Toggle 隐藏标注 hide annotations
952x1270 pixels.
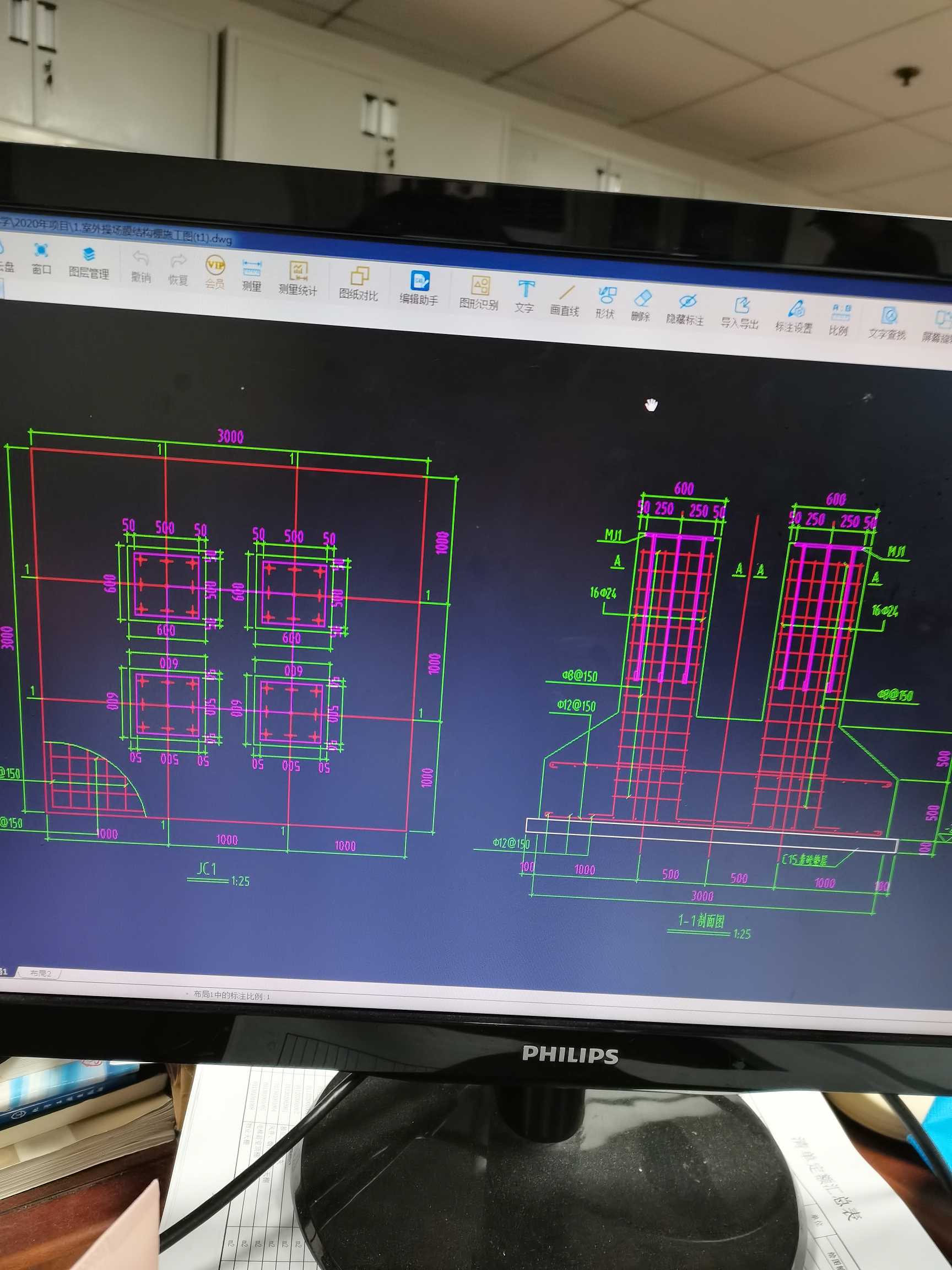click(685, 309)
